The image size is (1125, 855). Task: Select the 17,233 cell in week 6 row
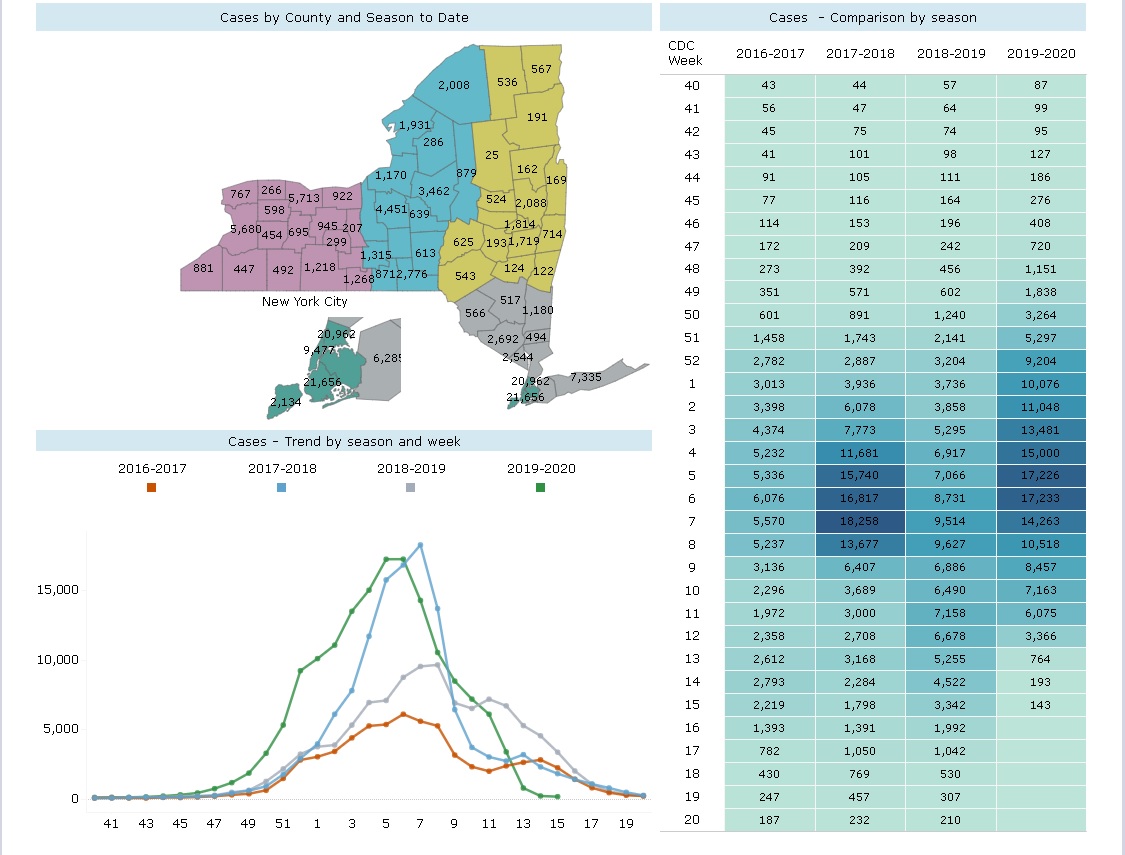coord(1041,499)
